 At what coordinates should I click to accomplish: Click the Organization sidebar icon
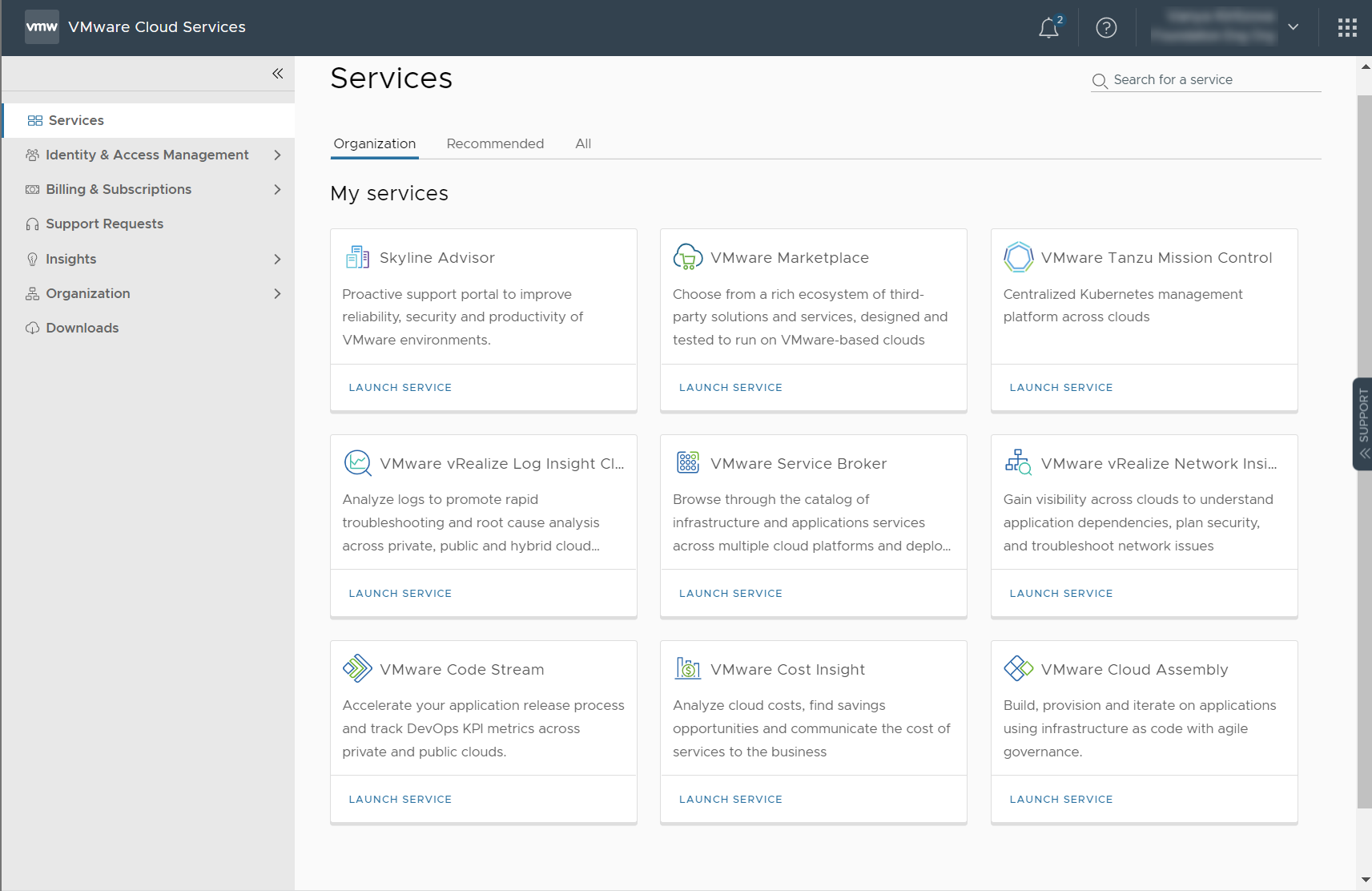click(x=32, y=293)
